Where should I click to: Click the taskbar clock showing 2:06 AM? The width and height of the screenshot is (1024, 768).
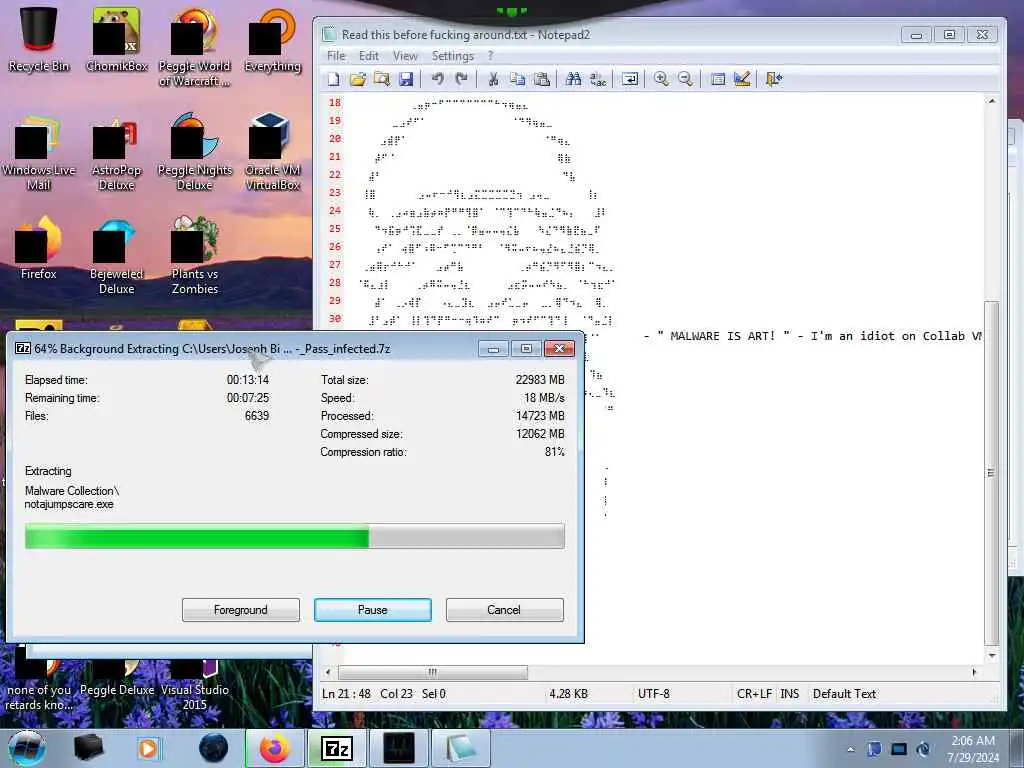click(x=973, y=749)
